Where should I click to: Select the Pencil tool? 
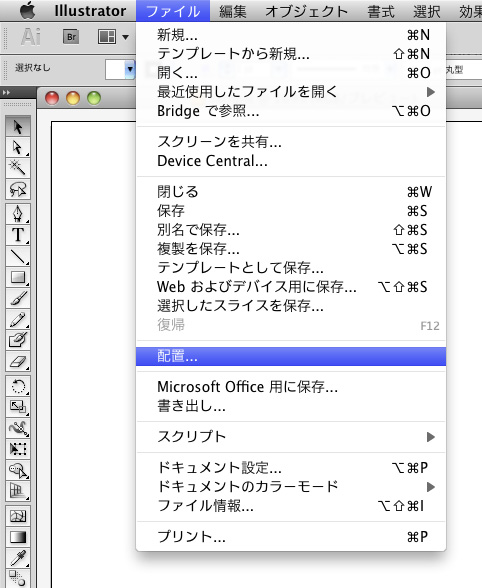[18, 320]
